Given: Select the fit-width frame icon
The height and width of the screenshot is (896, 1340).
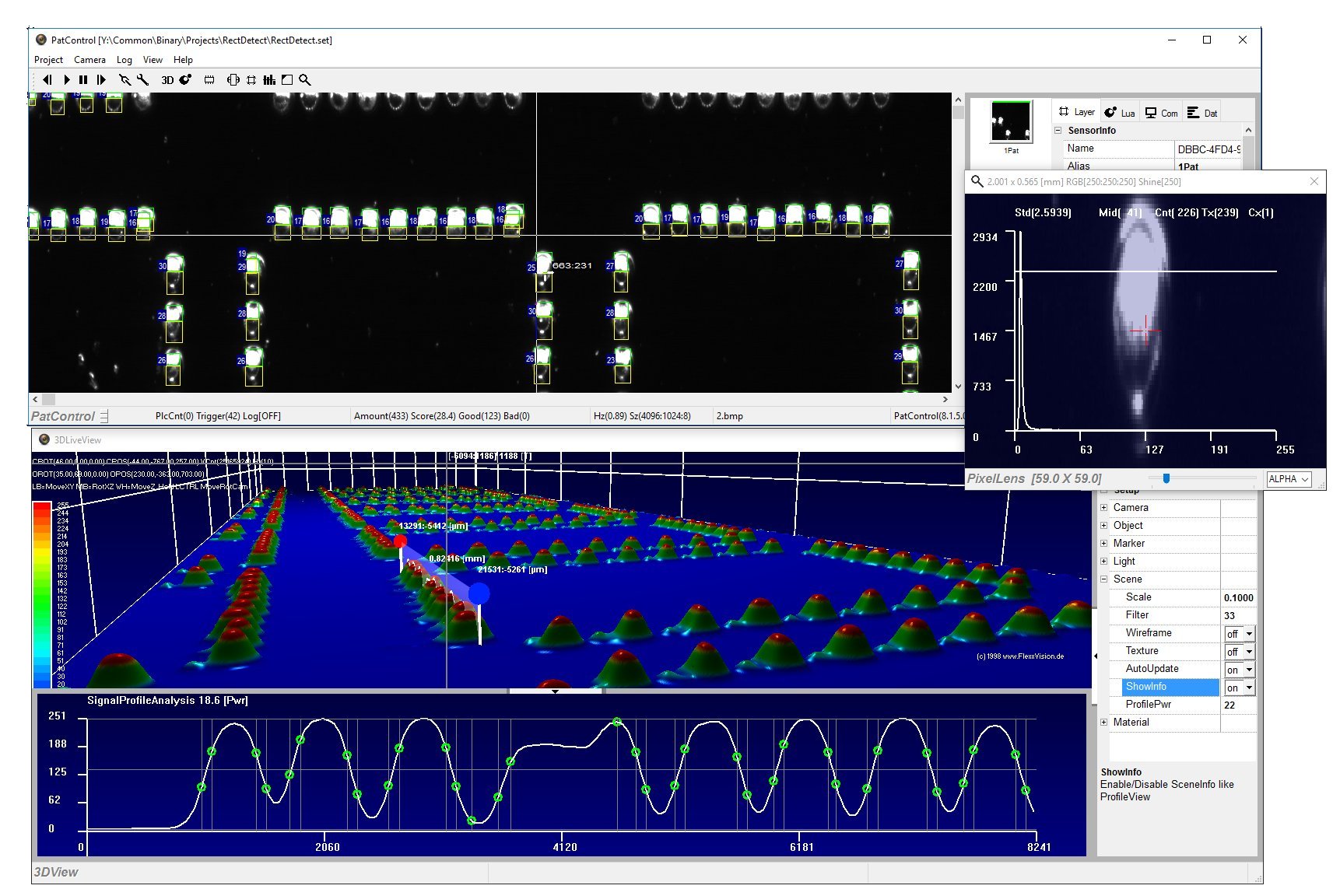Looking at the screenshot, I should click(x=233, y=79).
